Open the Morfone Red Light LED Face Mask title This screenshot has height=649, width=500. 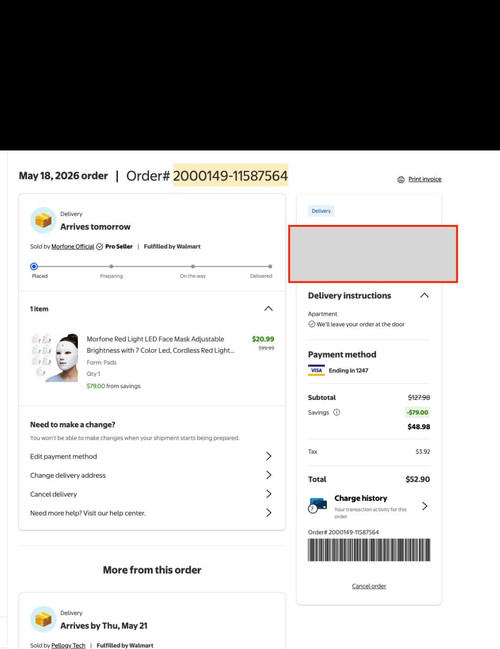pos(161,344)
